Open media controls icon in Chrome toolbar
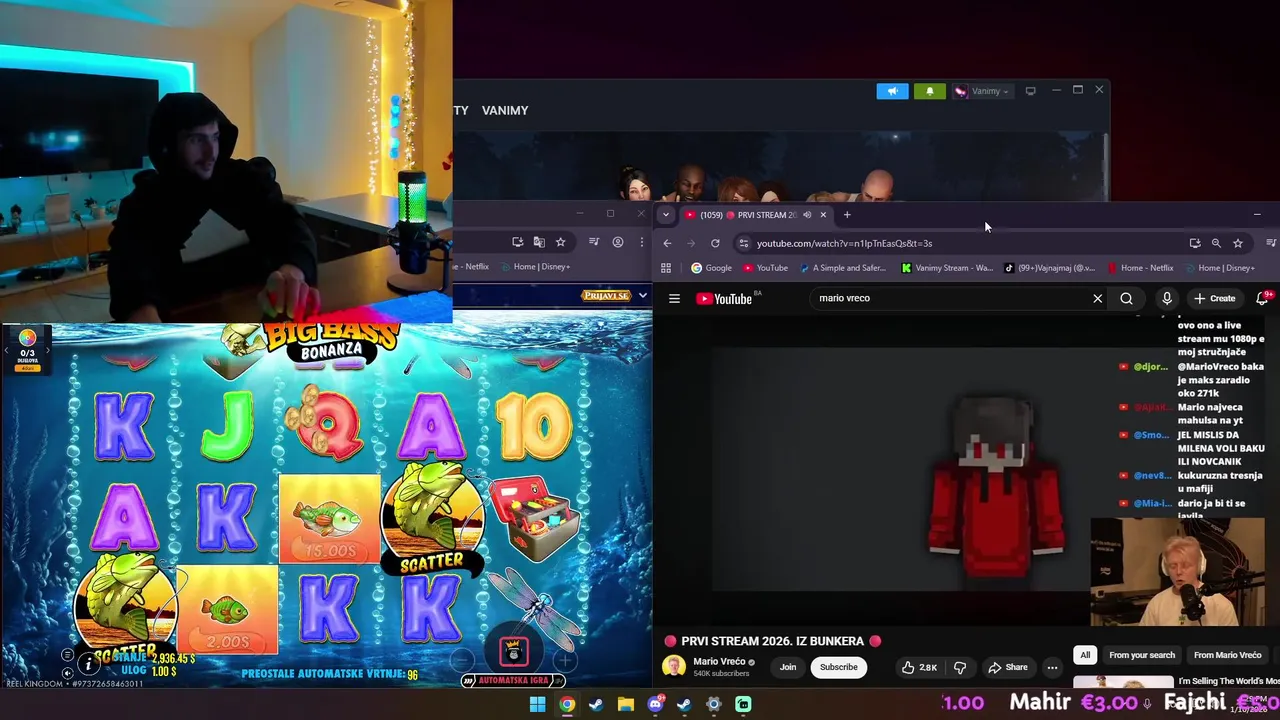Image resolution: width=1280 pixels, height=720 pixels. (1271, 243)
